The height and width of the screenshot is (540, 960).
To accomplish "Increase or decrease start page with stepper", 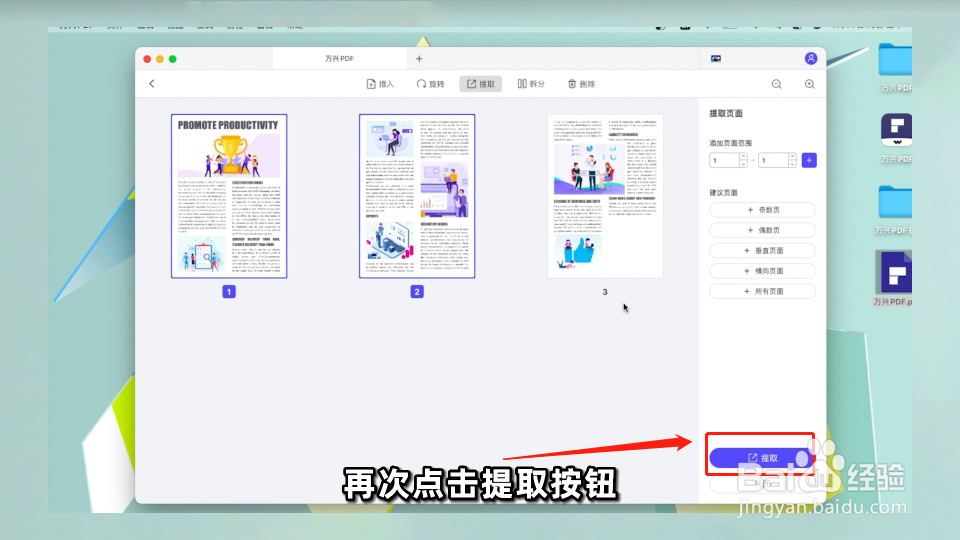I will (x=743, y=160).
